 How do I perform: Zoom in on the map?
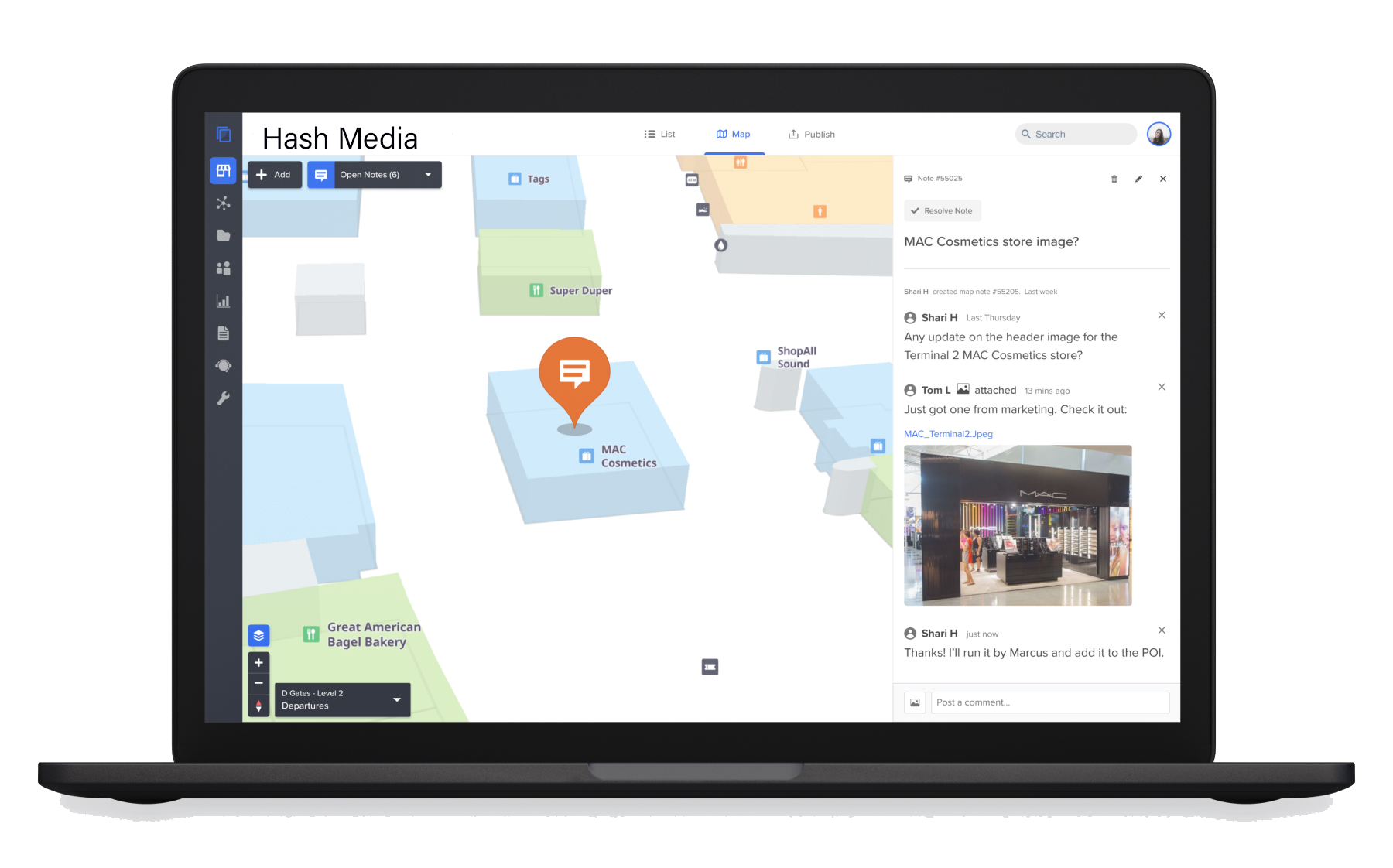pyautogui.click(x=258, y=662)
